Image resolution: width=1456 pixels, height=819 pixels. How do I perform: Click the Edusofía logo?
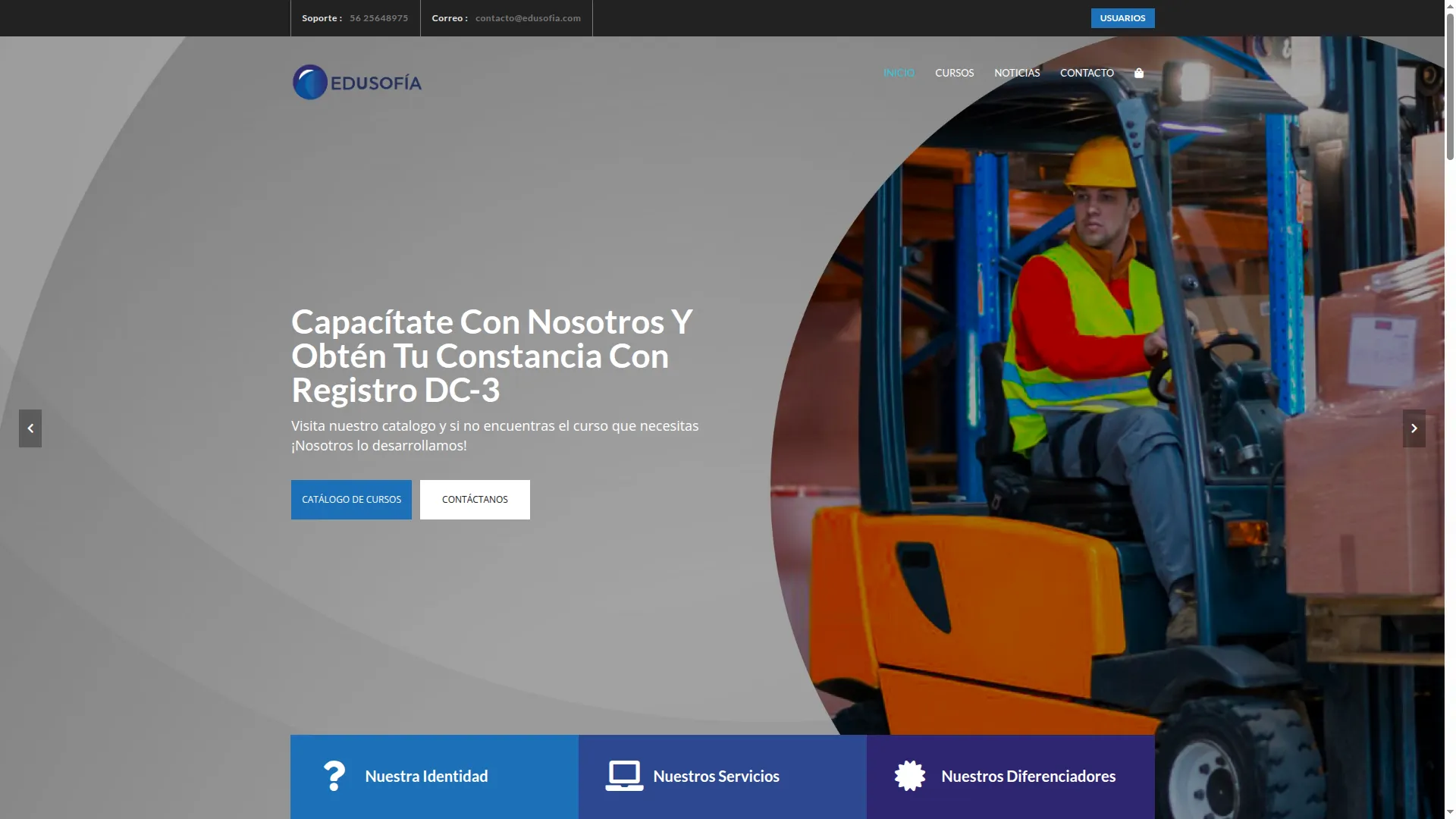point(357,82)
